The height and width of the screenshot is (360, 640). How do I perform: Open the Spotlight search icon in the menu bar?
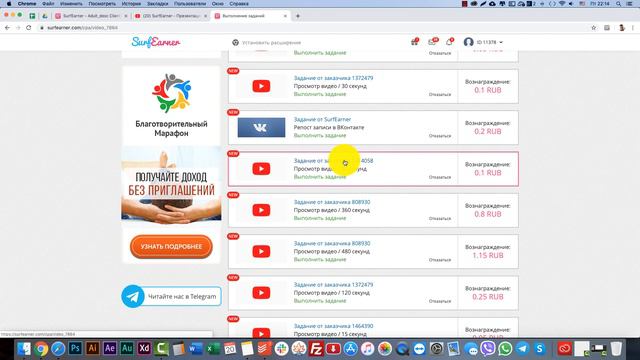(619, 4)
